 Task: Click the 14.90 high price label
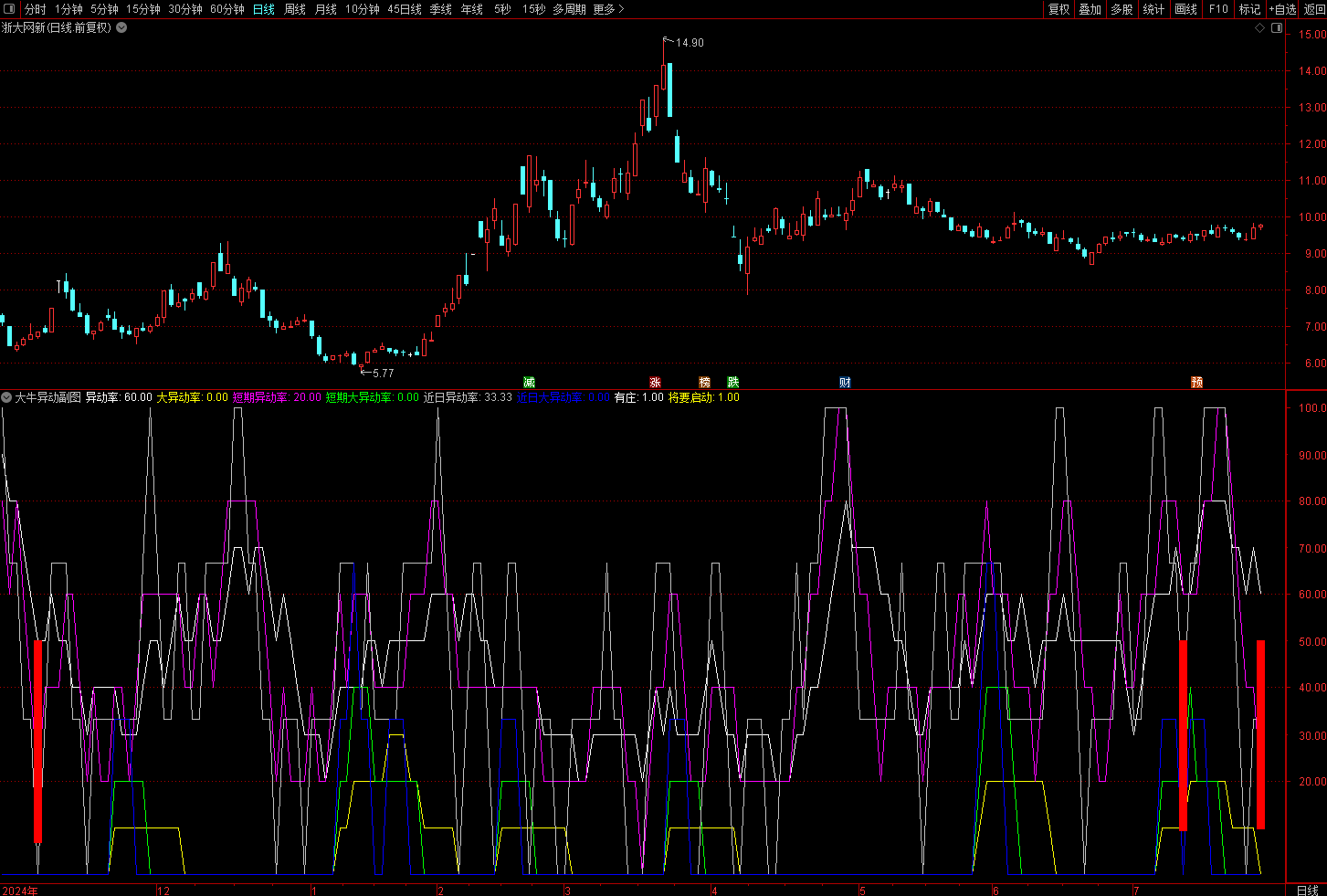click(690, 43)
